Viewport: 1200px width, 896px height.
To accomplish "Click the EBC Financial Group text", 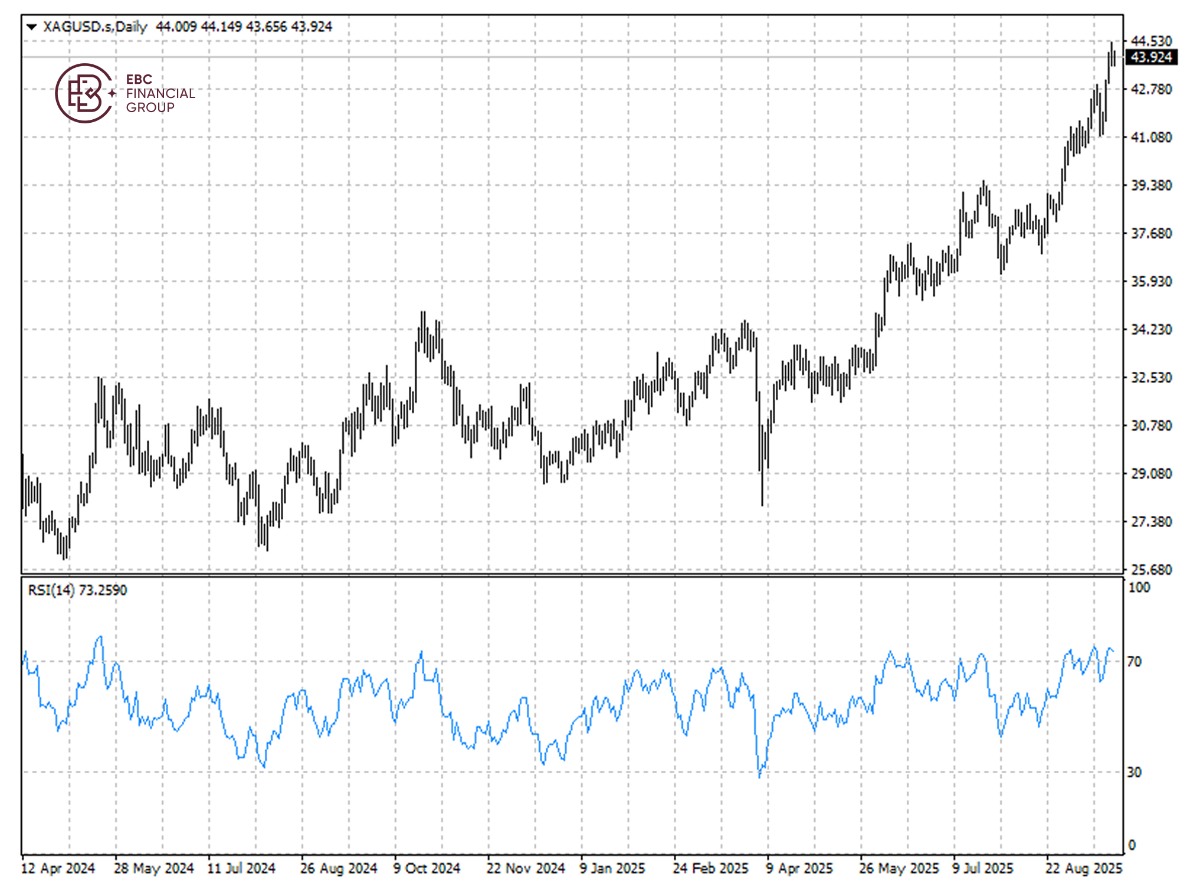I will pos(160,93).
